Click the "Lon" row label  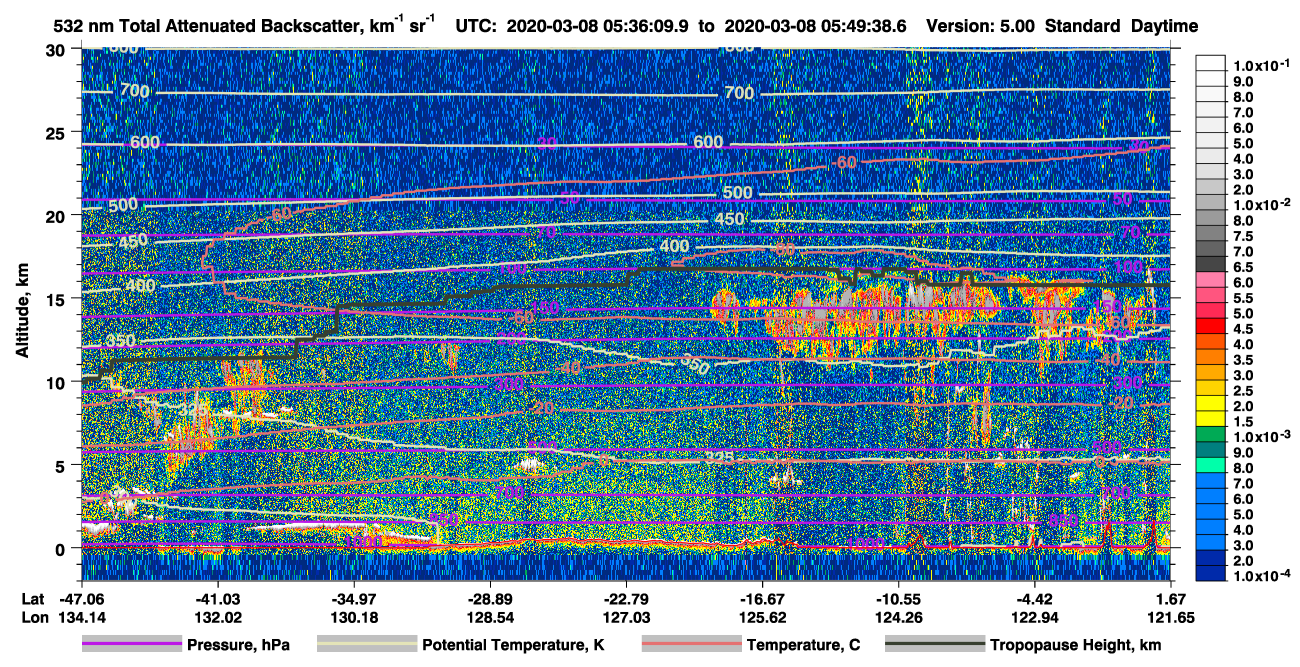pyautogui.click(x=34, y=618)
